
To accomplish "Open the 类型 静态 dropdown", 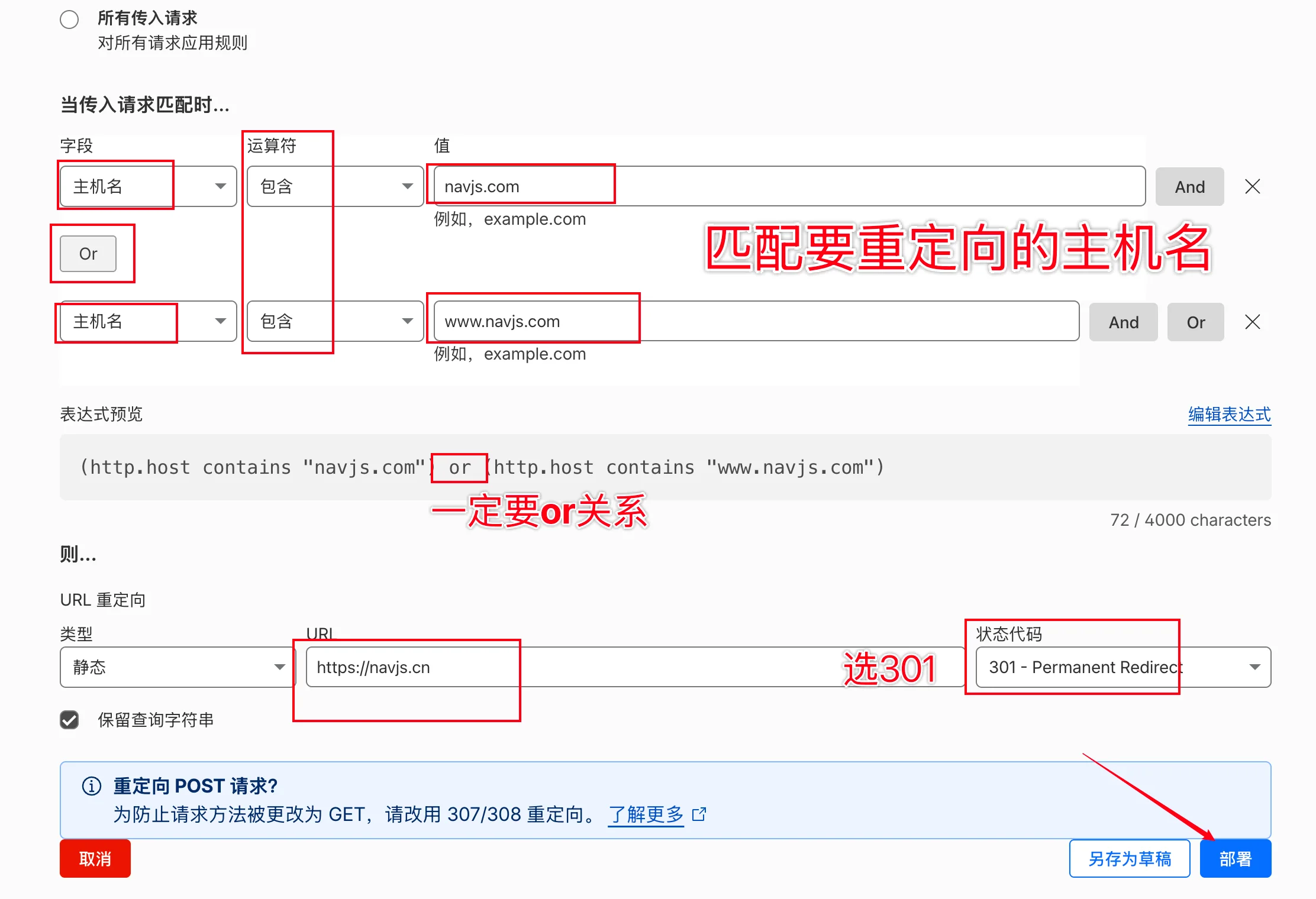I will click(x=178, y=667).
